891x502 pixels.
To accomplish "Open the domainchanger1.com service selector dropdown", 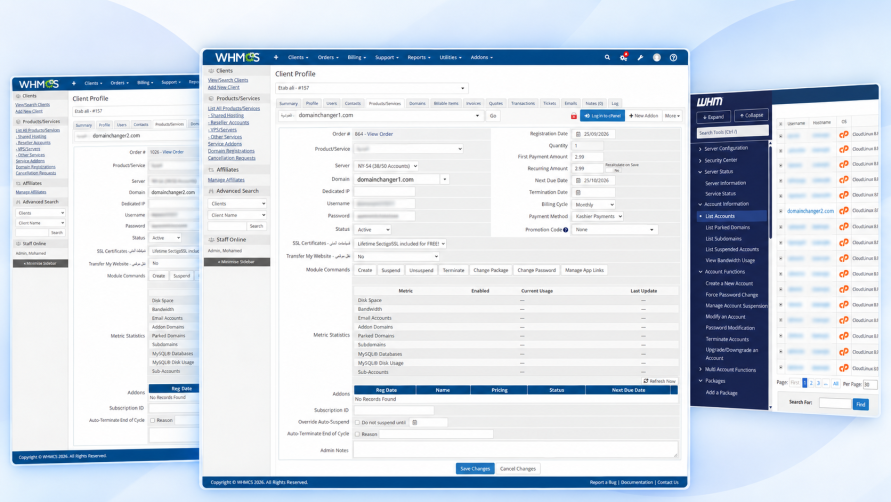I will [x=380, y=115].
